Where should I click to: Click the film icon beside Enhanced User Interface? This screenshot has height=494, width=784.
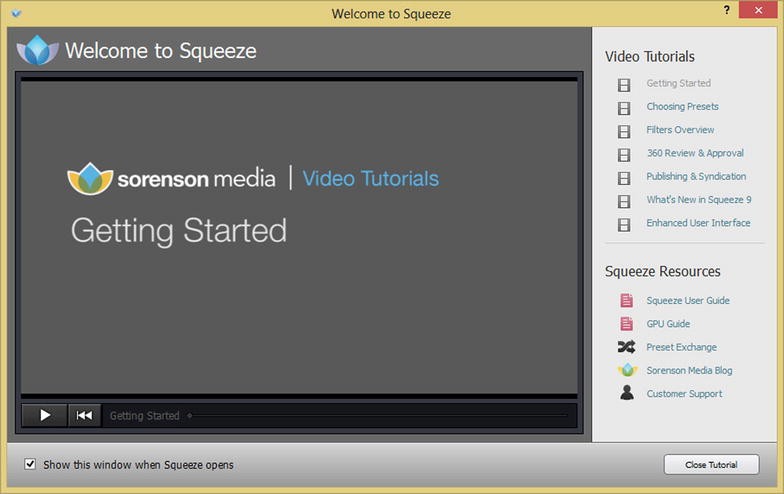coord(624,224)
